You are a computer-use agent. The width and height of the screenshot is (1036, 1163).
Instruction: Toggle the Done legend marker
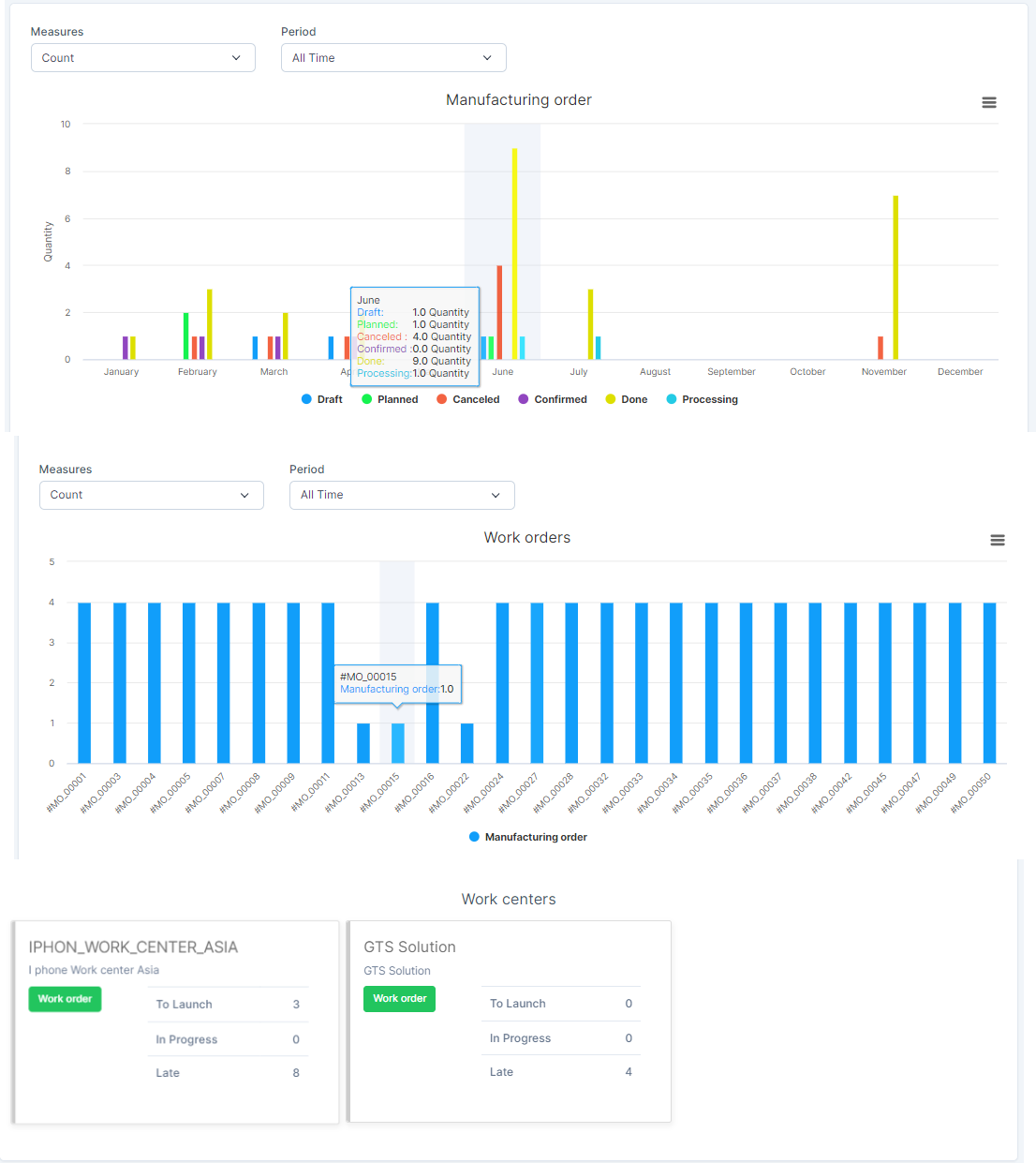[x=611, y=399]
